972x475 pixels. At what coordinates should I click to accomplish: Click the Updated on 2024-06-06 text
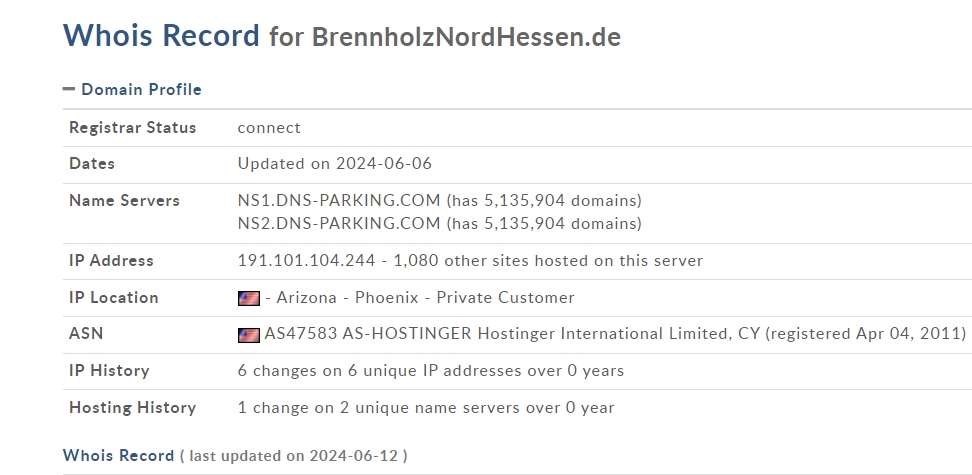[x=335, y=164]
